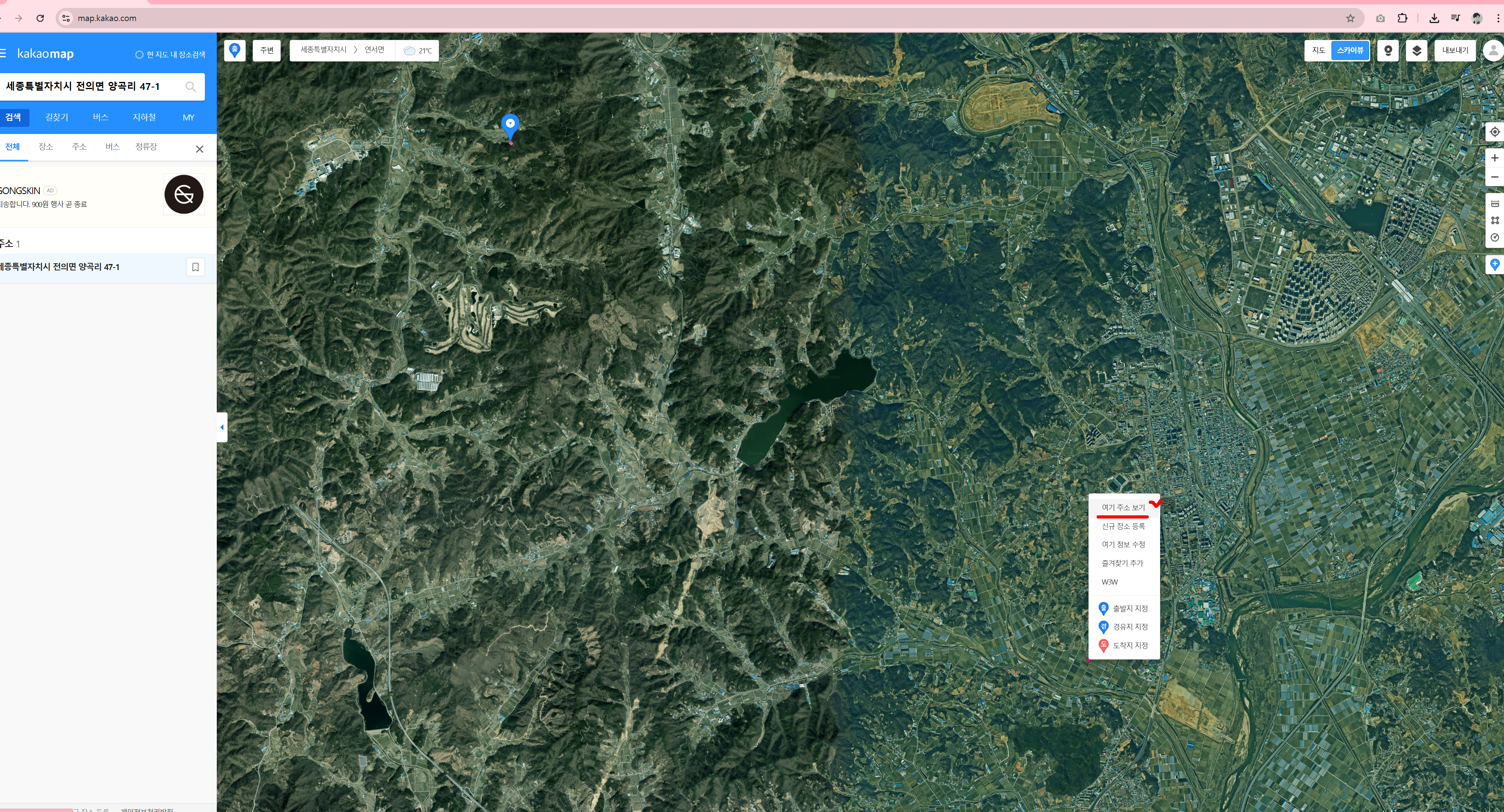This screenshot has height=812, width=1504.
Task: Expand the 세종특별자치시 region selector
Action: click(323, 50)
